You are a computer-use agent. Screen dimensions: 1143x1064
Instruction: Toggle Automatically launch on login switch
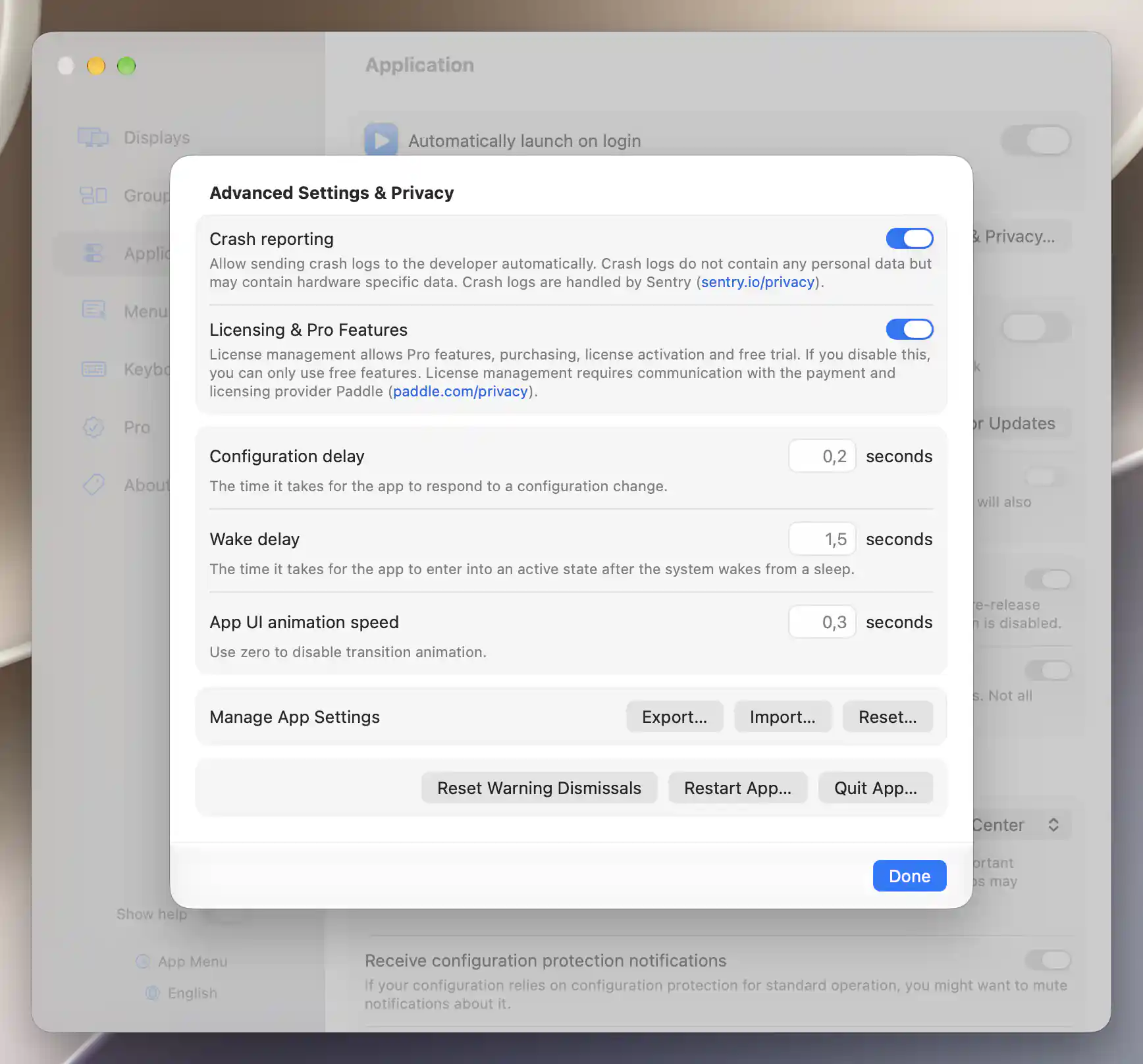pyautogui.click(x=1036, y=140)
